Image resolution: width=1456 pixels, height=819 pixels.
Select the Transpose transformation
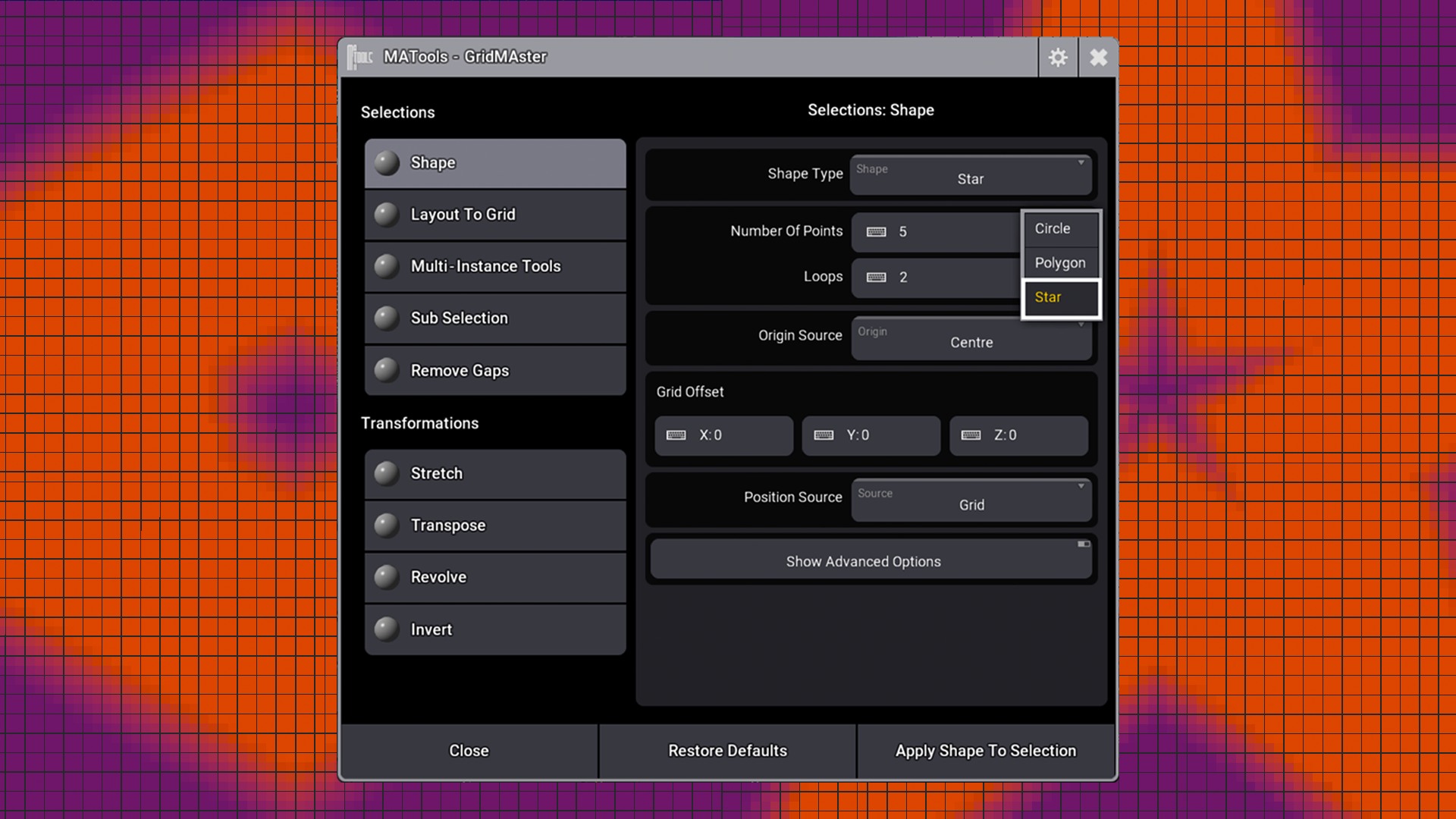(x=495, y=526)
